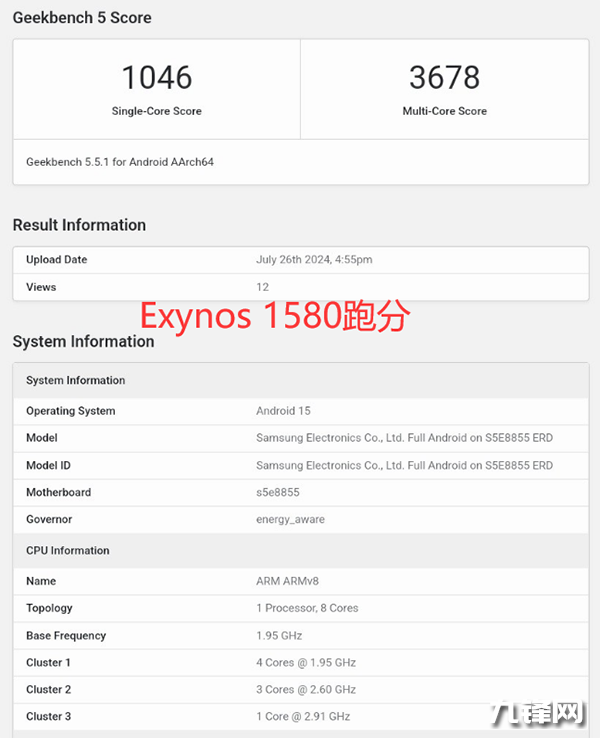The image size is (600, 738).
Task: Click the motherboard value s5e8855
Action: tap(278, 492)
